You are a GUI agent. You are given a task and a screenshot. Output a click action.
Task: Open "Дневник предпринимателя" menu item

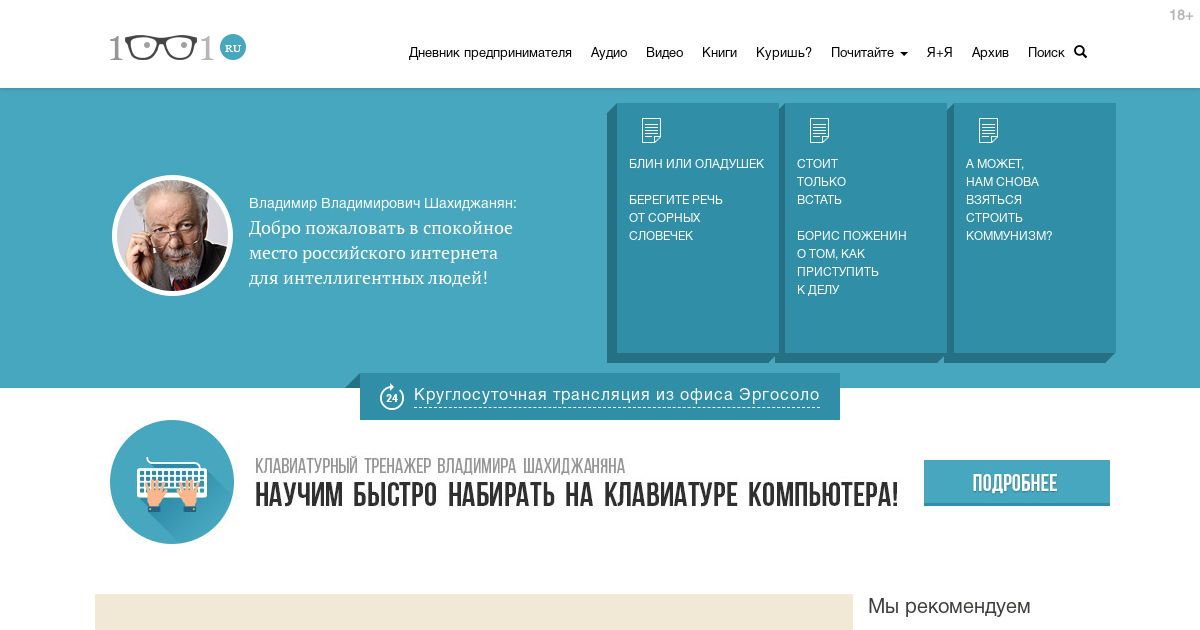490,53
